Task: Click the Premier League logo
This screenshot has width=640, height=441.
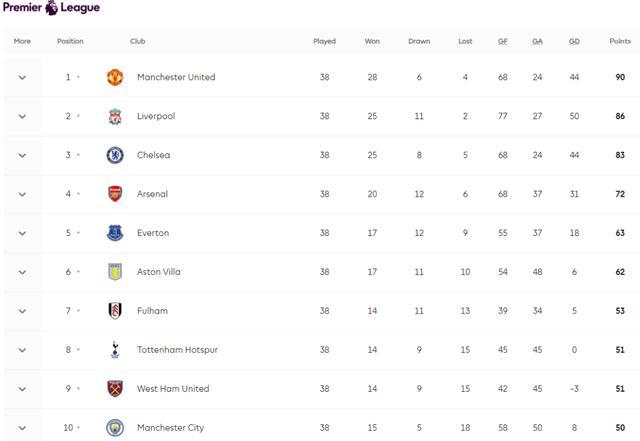Action: click(x=51, y=8)
